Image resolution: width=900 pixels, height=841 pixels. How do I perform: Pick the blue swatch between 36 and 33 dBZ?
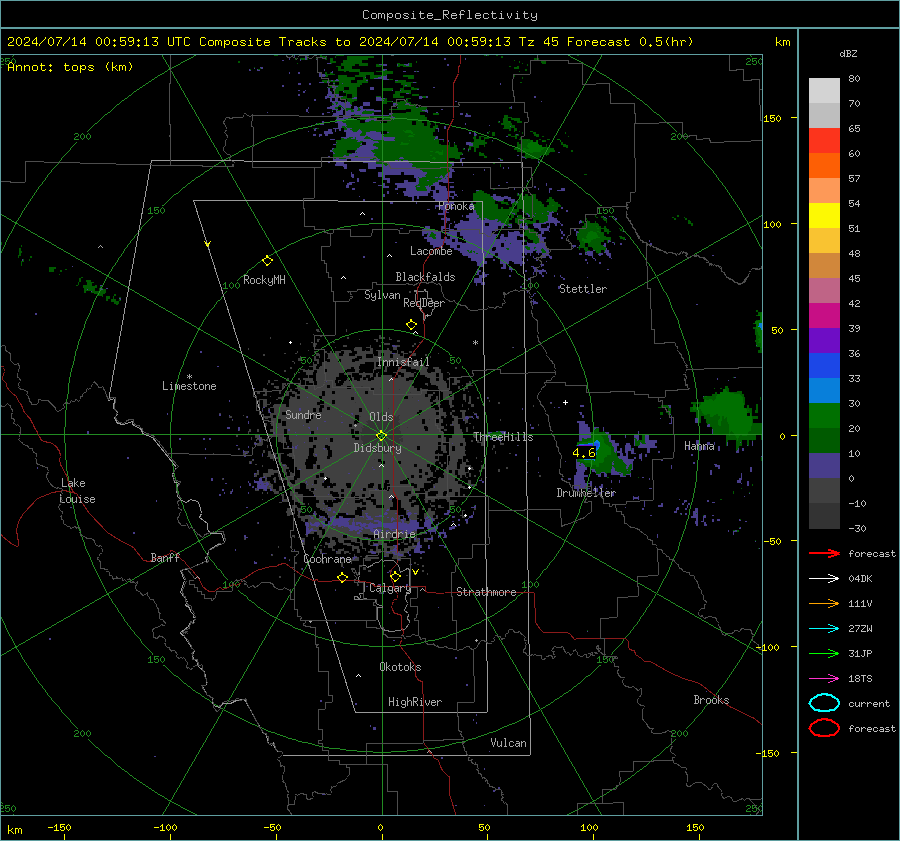(x=824, y=366)
